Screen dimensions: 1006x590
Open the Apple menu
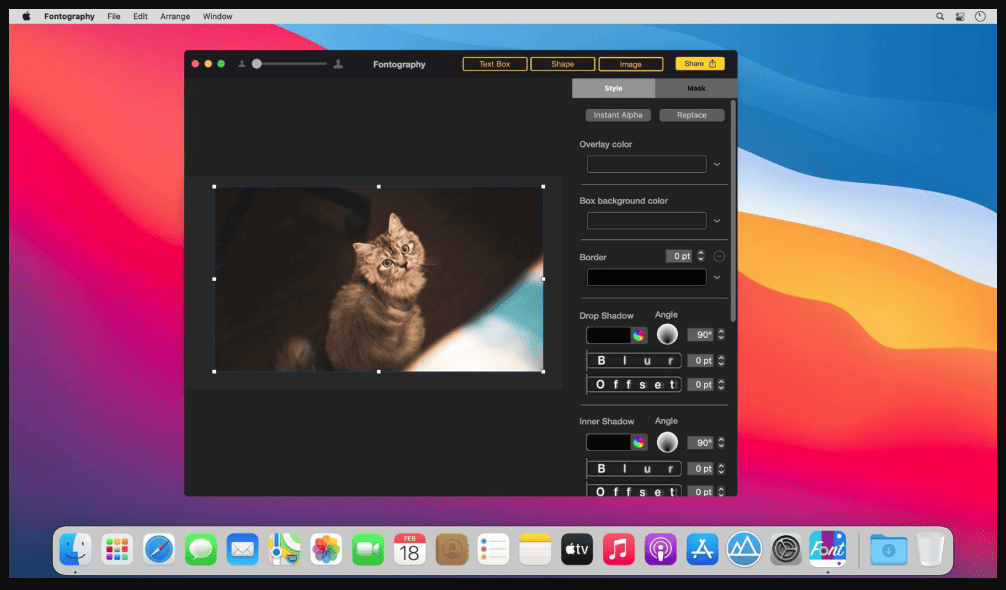tap(26, 17)
